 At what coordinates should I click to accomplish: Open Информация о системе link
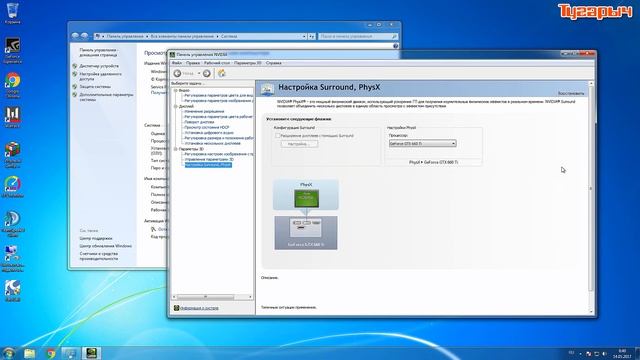tap(199, 308)
